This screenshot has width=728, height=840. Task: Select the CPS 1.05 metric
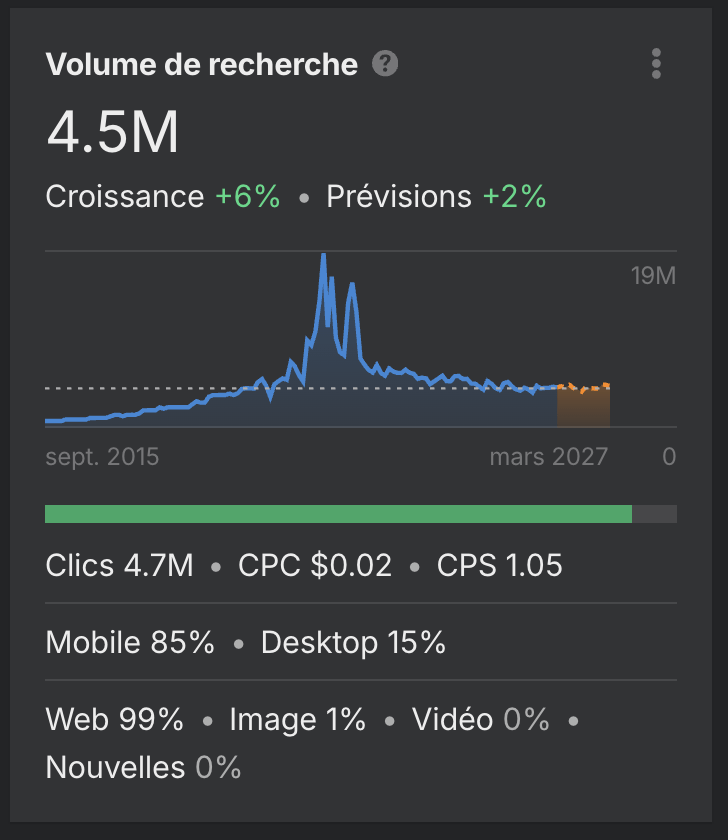click(x=499, y=566)
